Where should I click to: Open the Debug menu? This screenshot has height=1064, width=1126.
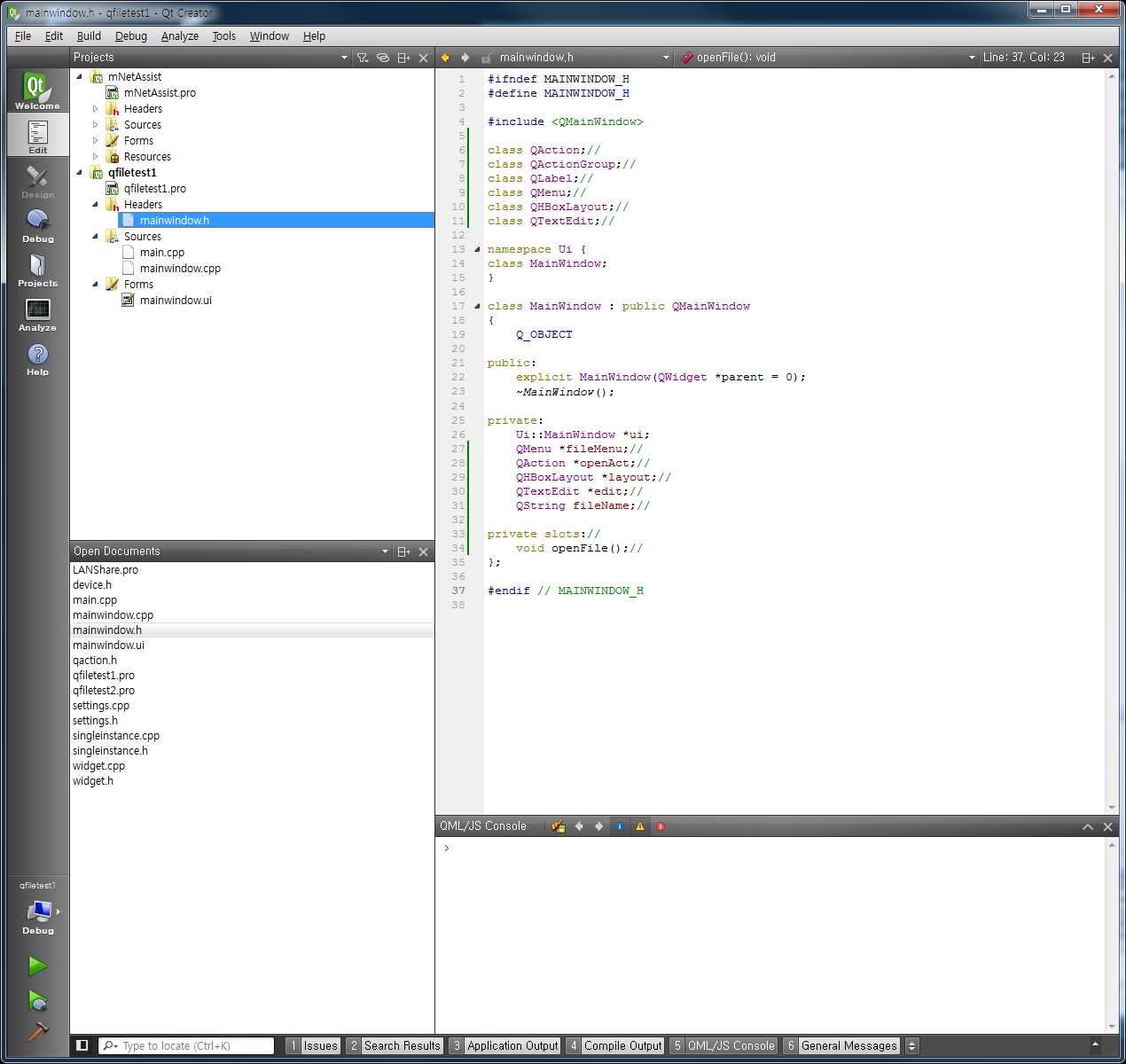131,36
